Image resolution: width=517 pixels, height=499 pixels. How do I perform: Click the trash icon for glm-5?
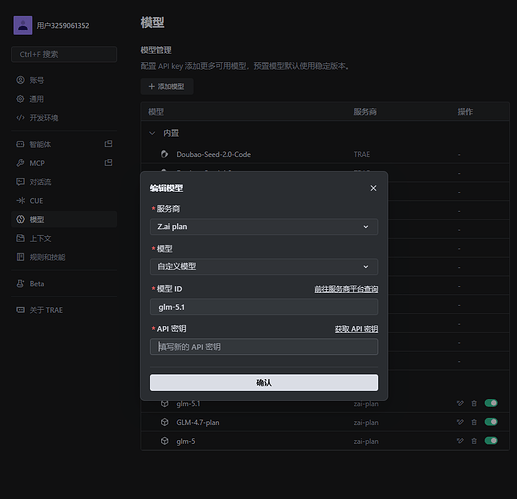[474, 441]
